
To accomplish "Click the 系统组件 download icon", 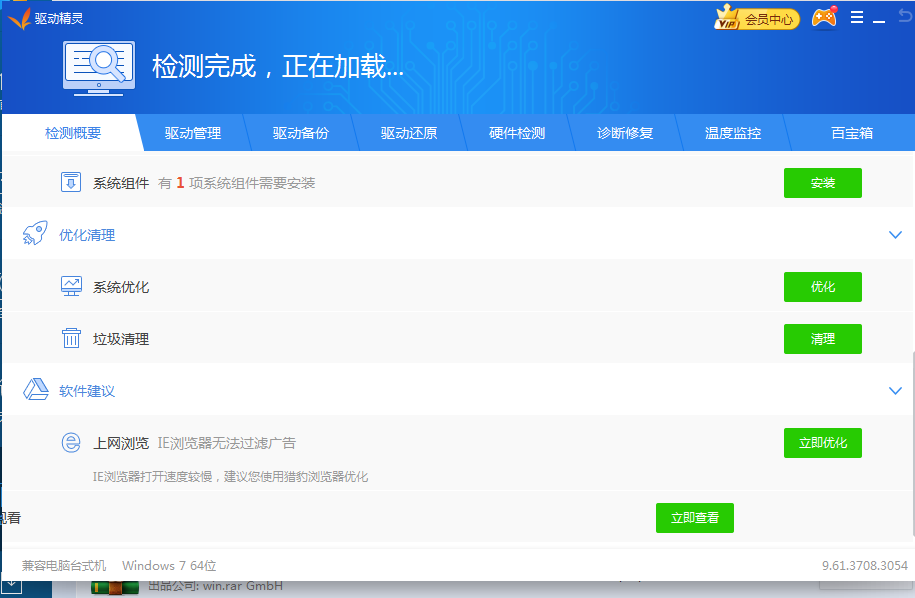I will 71,183.
